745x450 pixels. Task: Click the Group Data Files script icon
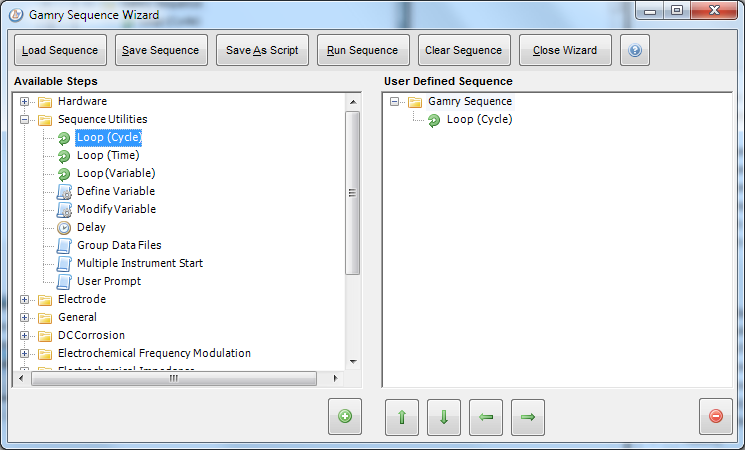click(x=64, y=246)
